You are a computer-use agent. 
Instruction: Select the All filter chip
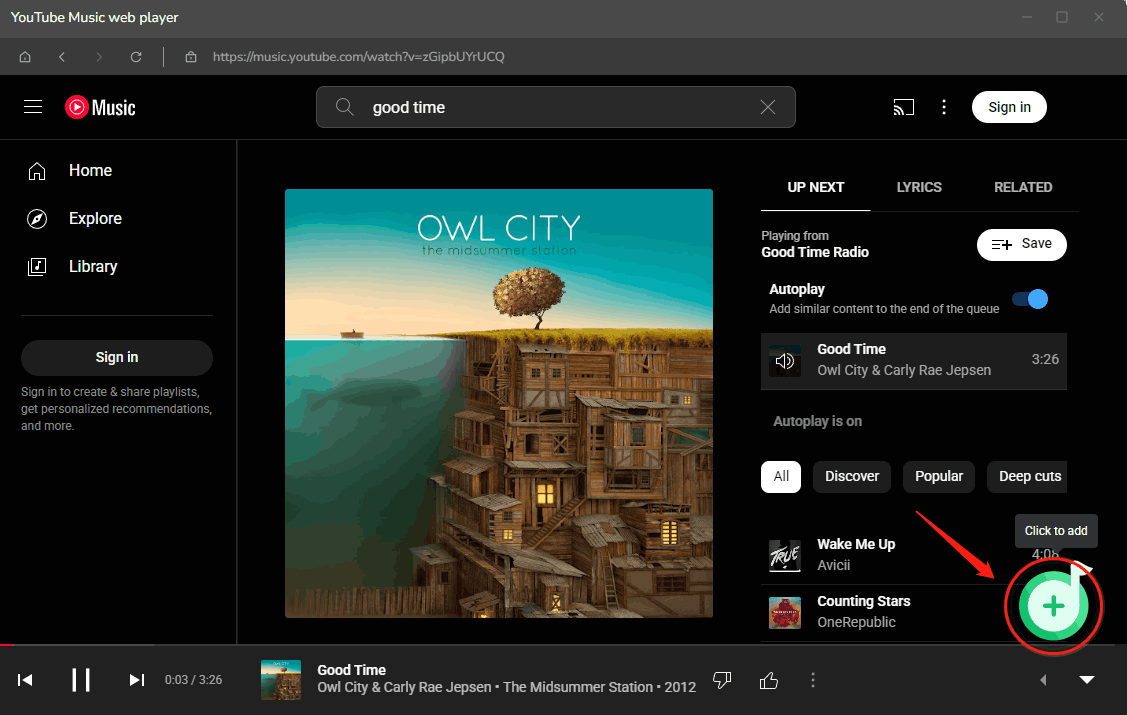pyautogui.click(x=781, y=477)
